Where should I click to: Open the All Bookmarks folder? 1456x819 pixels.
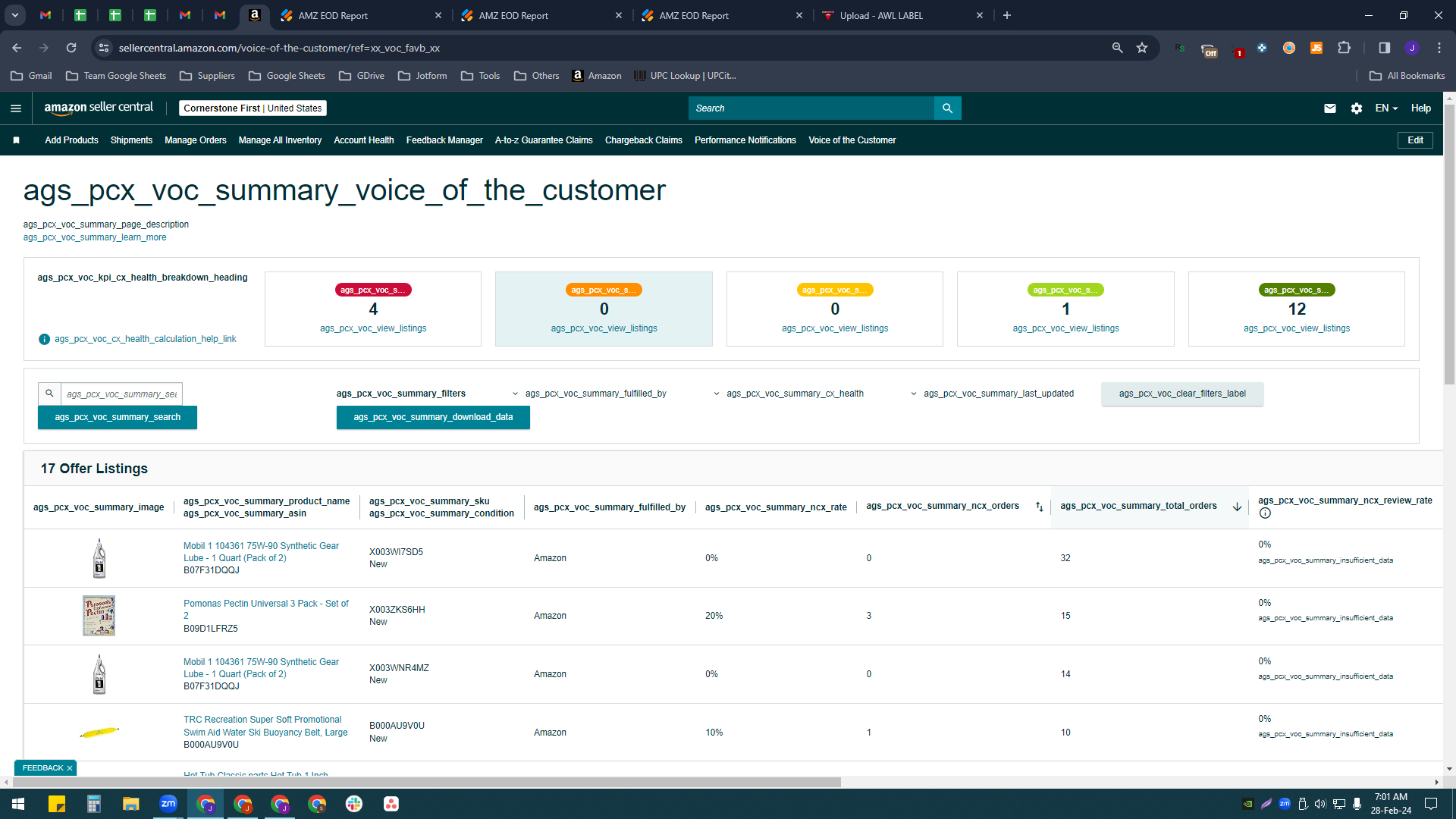[x=1407, y=76]
